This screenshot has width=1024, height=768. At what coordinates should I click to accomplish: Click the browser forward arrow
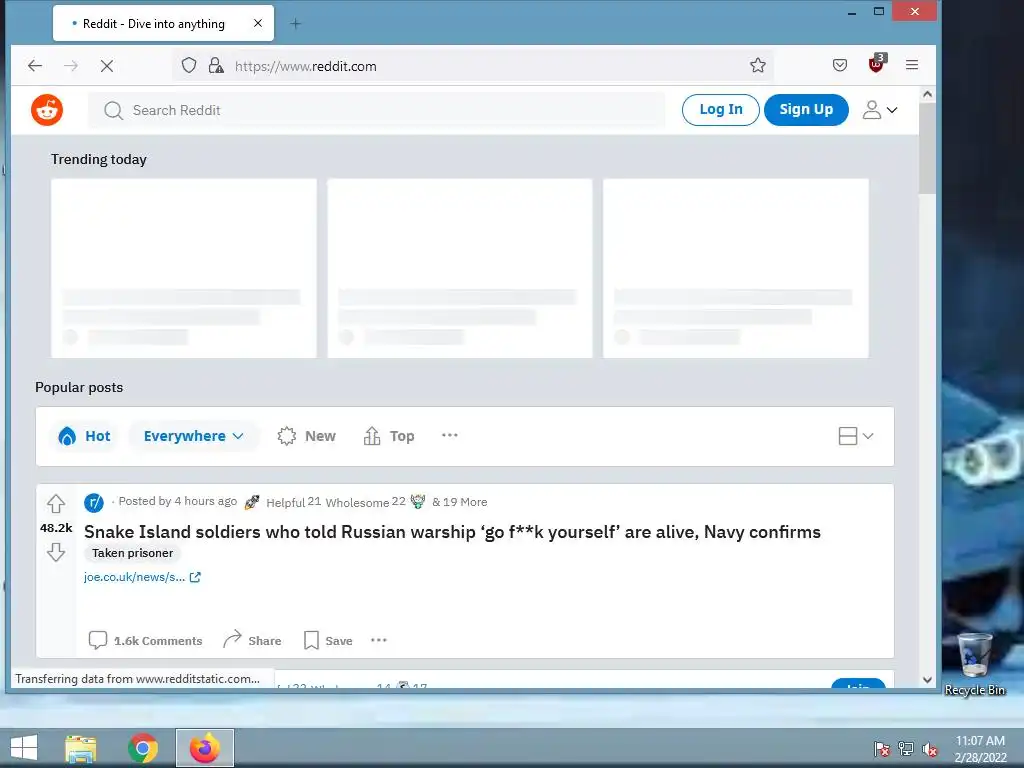tap(71, 65)
